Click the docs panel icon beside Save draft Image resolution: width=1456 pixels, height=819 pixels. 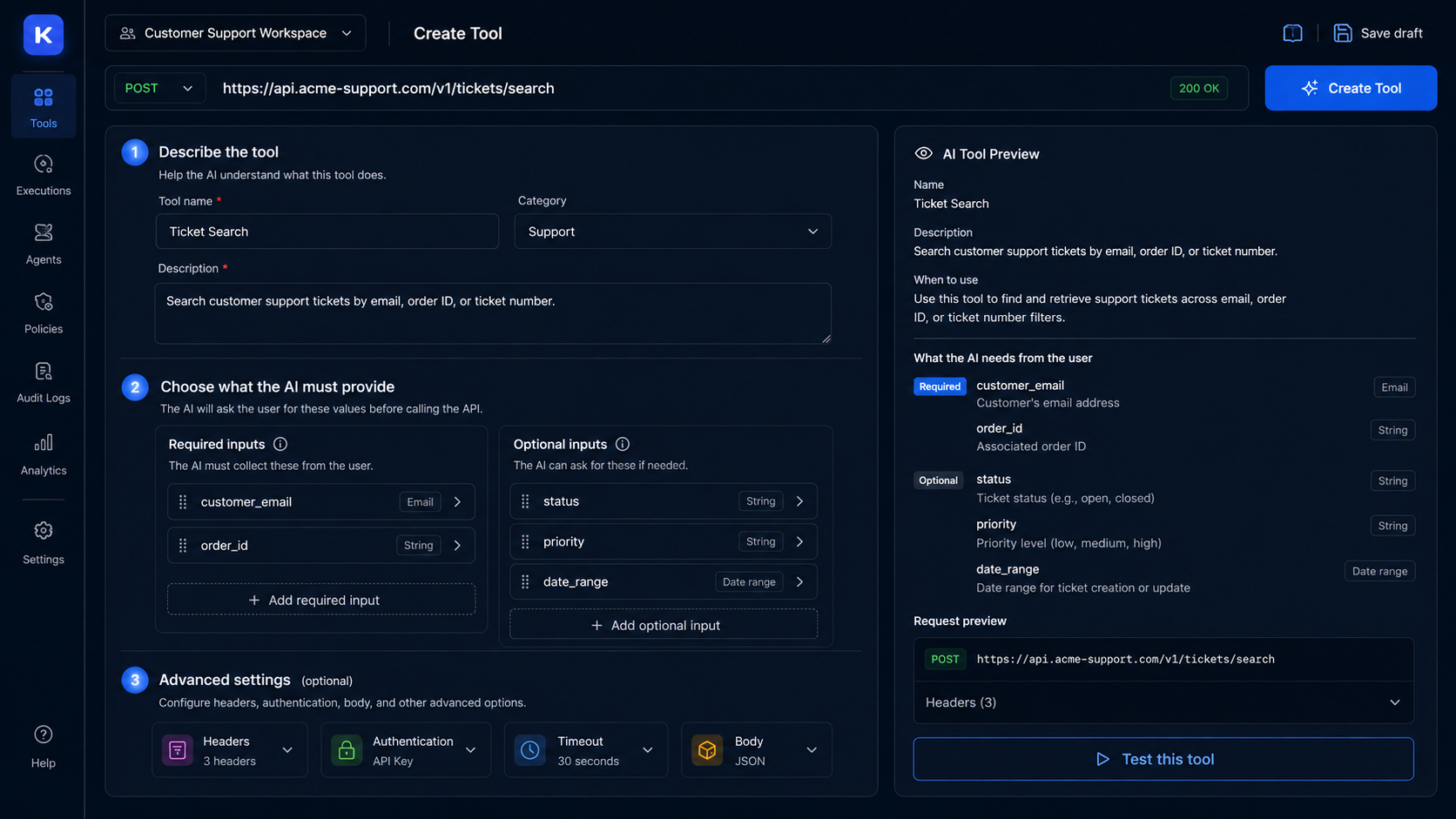(x=1293, y=33)
